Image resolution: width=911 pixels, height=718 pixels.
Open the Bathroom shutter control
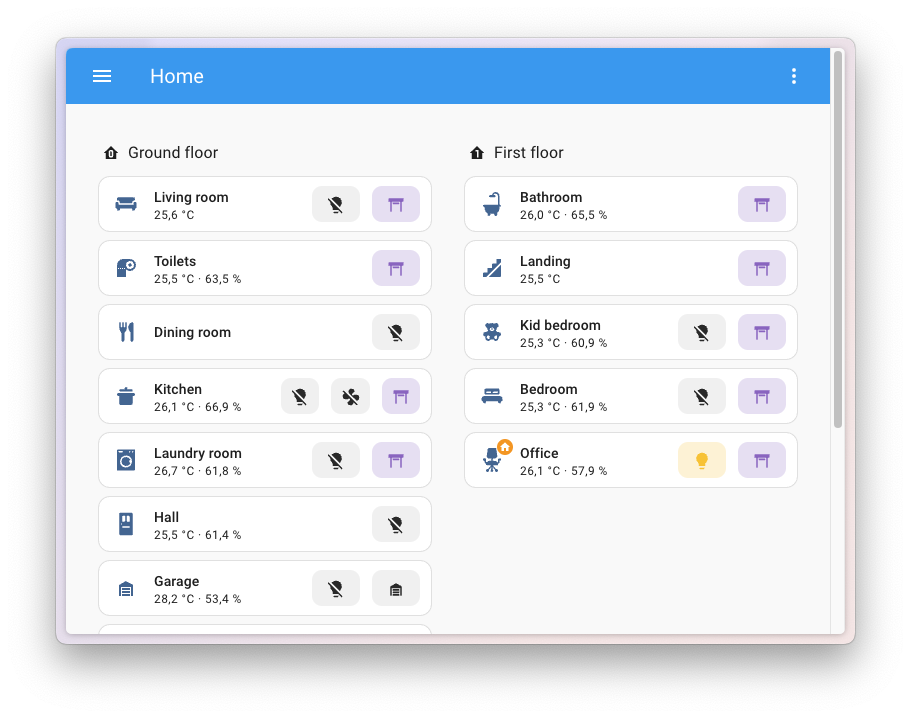762,204
